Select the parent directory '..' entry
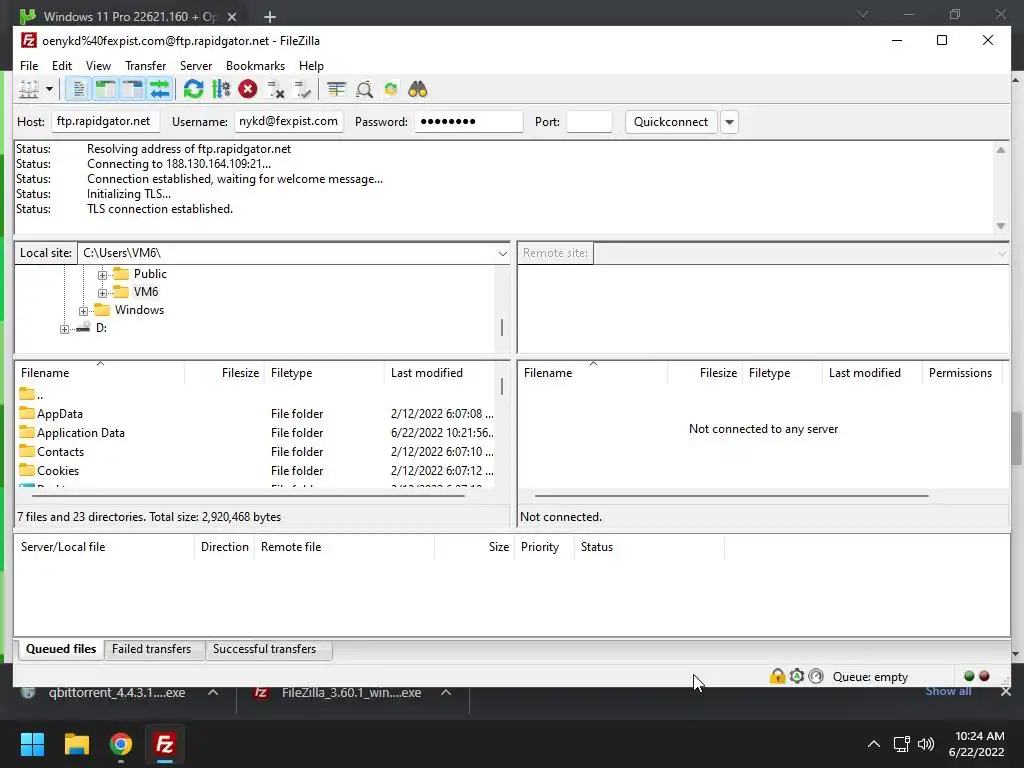This screenshot has height=768, width=1024. [255, 395]
